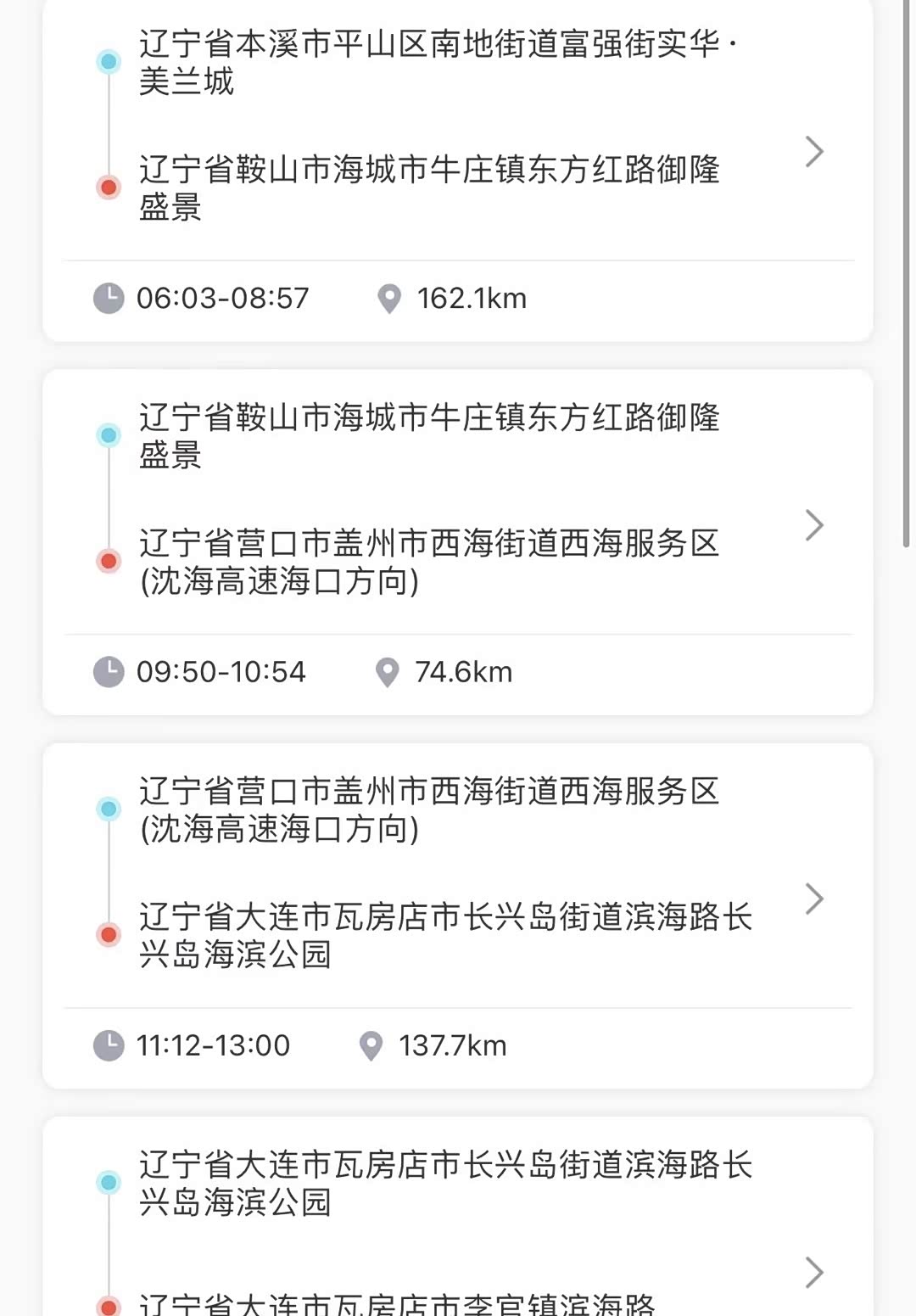Viewport: 916px width, 1316px height.
Task: Click clock icon beside 06:03-08:57
Action: (x=109, y=299)
